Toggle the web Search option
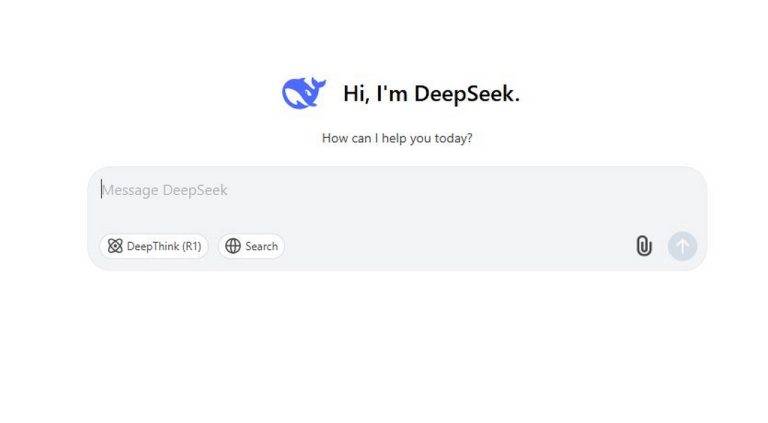This screenshot has height=423, width=768. pyautogui.click(x=251, y=246)
